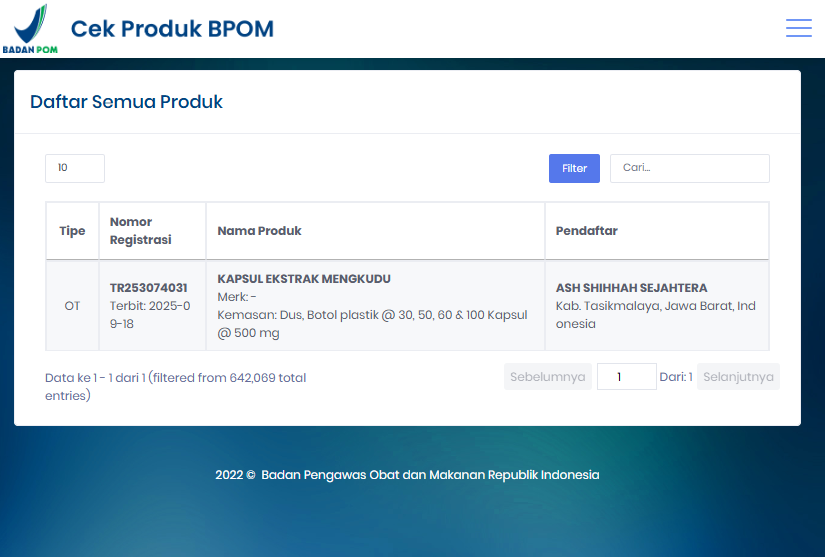Image resolution: width=825 pixels, height=557 pixels.
Task: Click the Kab. Tasikmalaya address text
Action: point(656,315)
